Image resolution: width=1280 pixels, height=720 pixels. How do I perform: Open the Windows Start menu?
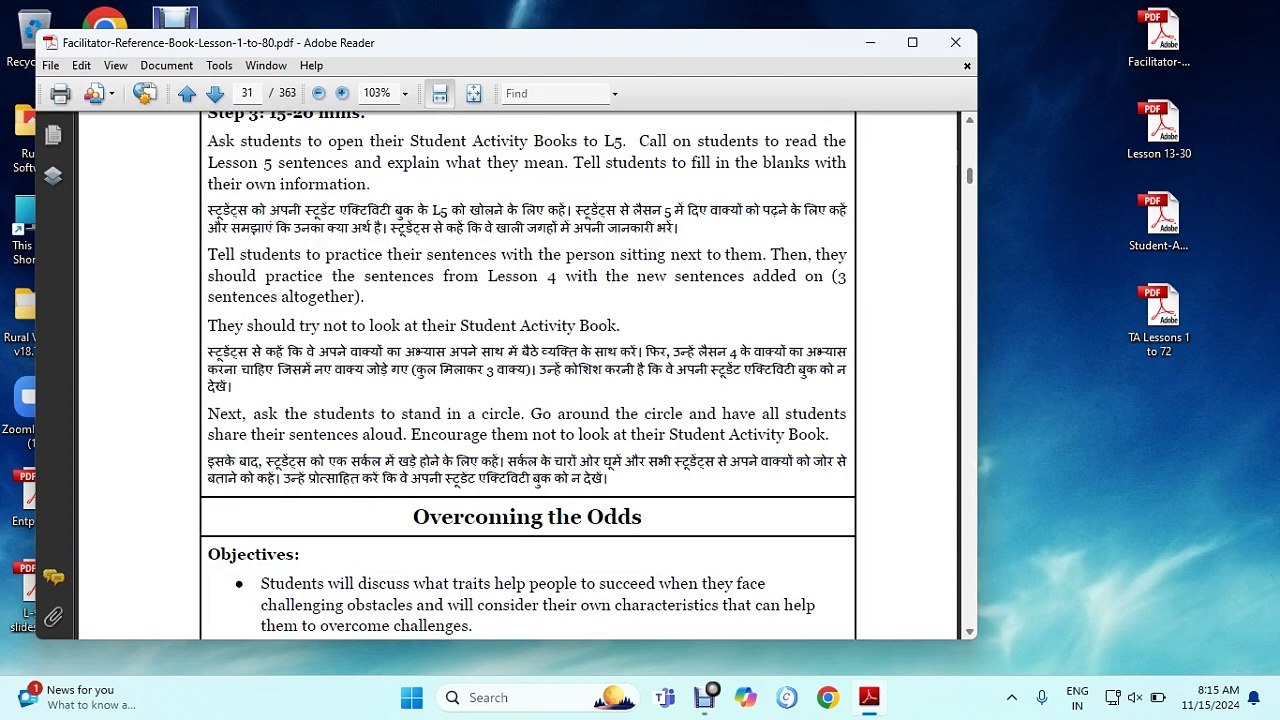coord(411,698)
